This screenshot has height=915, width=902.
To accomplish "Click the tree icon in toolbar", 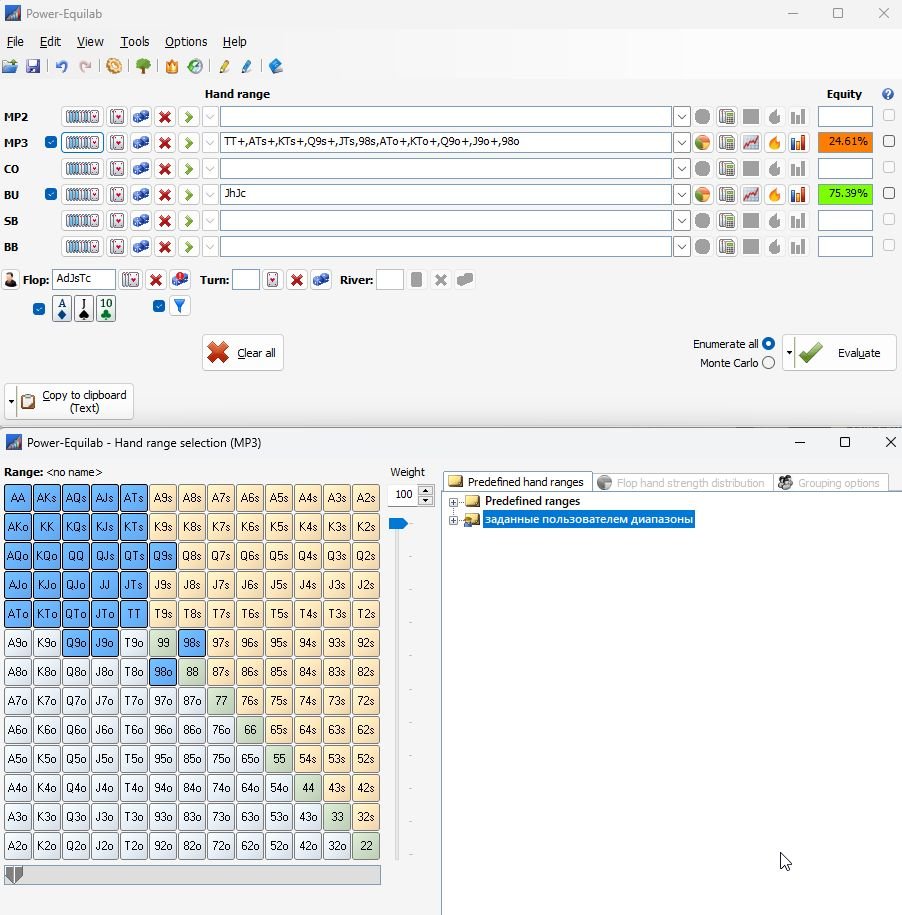I will tap(143, 66).
